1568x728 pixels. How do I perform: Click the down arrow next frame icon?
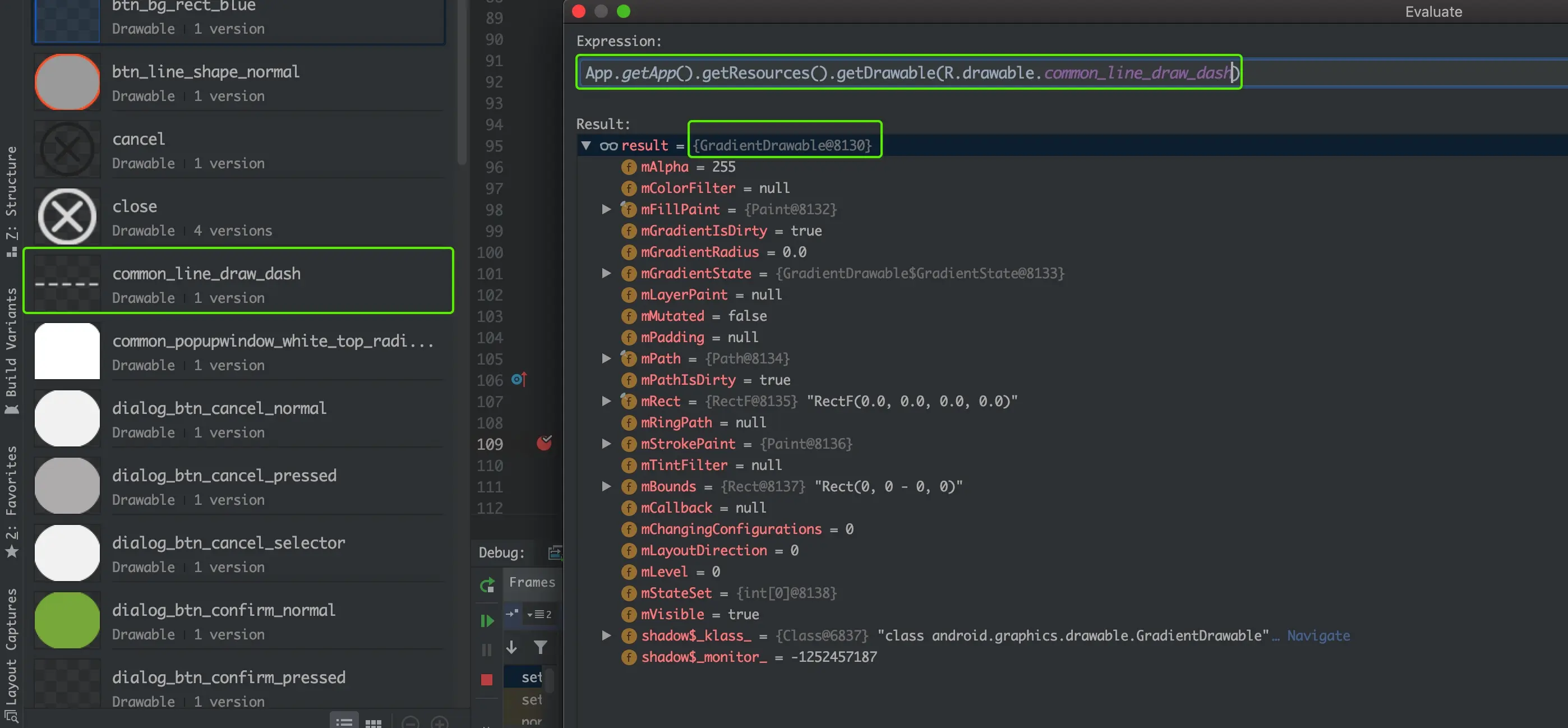pyautogui.click(x=512, y=647)
